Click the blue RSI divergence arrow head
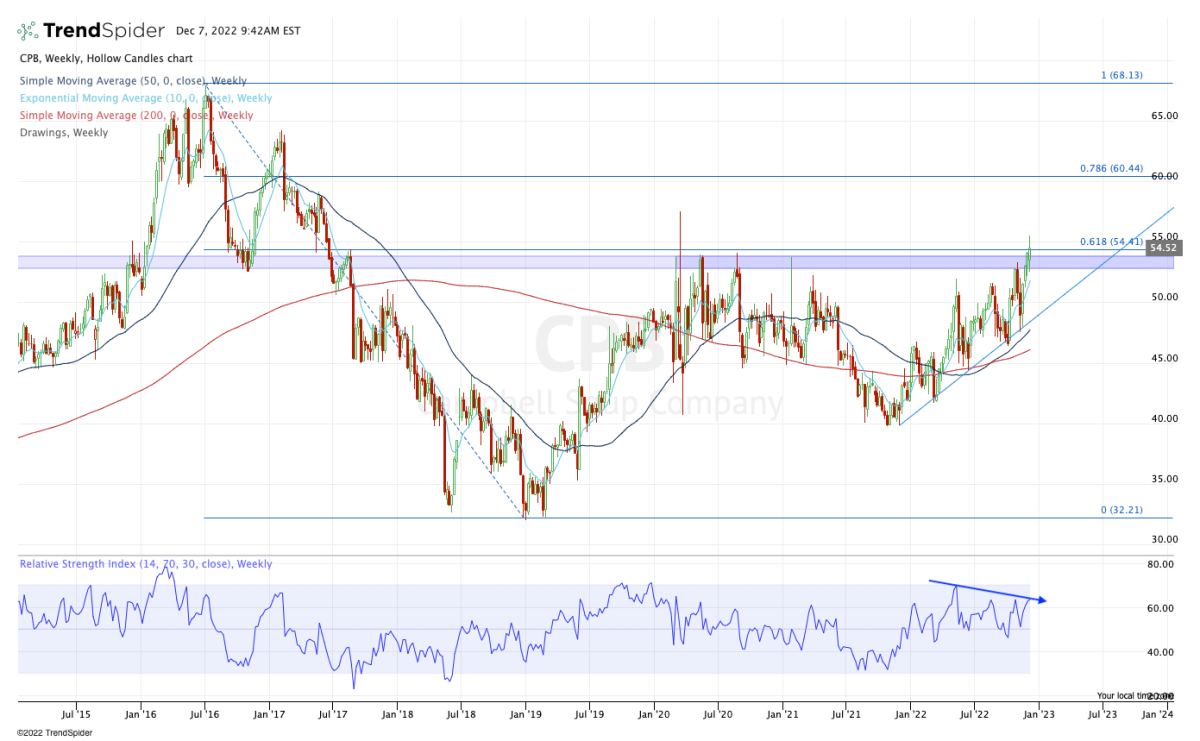Screen dimensions: 1200x741 click(x=1042, y=600)
